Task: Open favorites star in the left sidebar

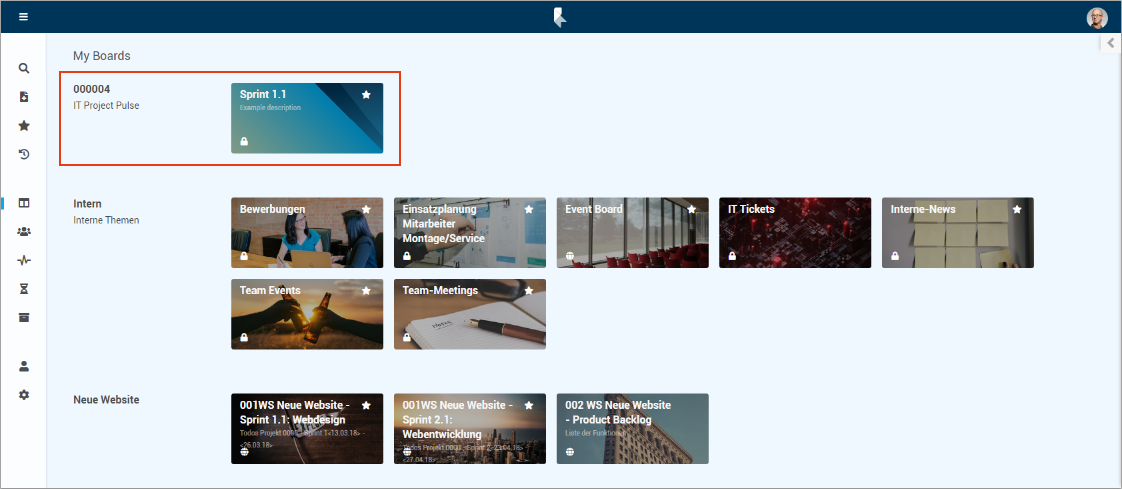Action: [24, 126]
